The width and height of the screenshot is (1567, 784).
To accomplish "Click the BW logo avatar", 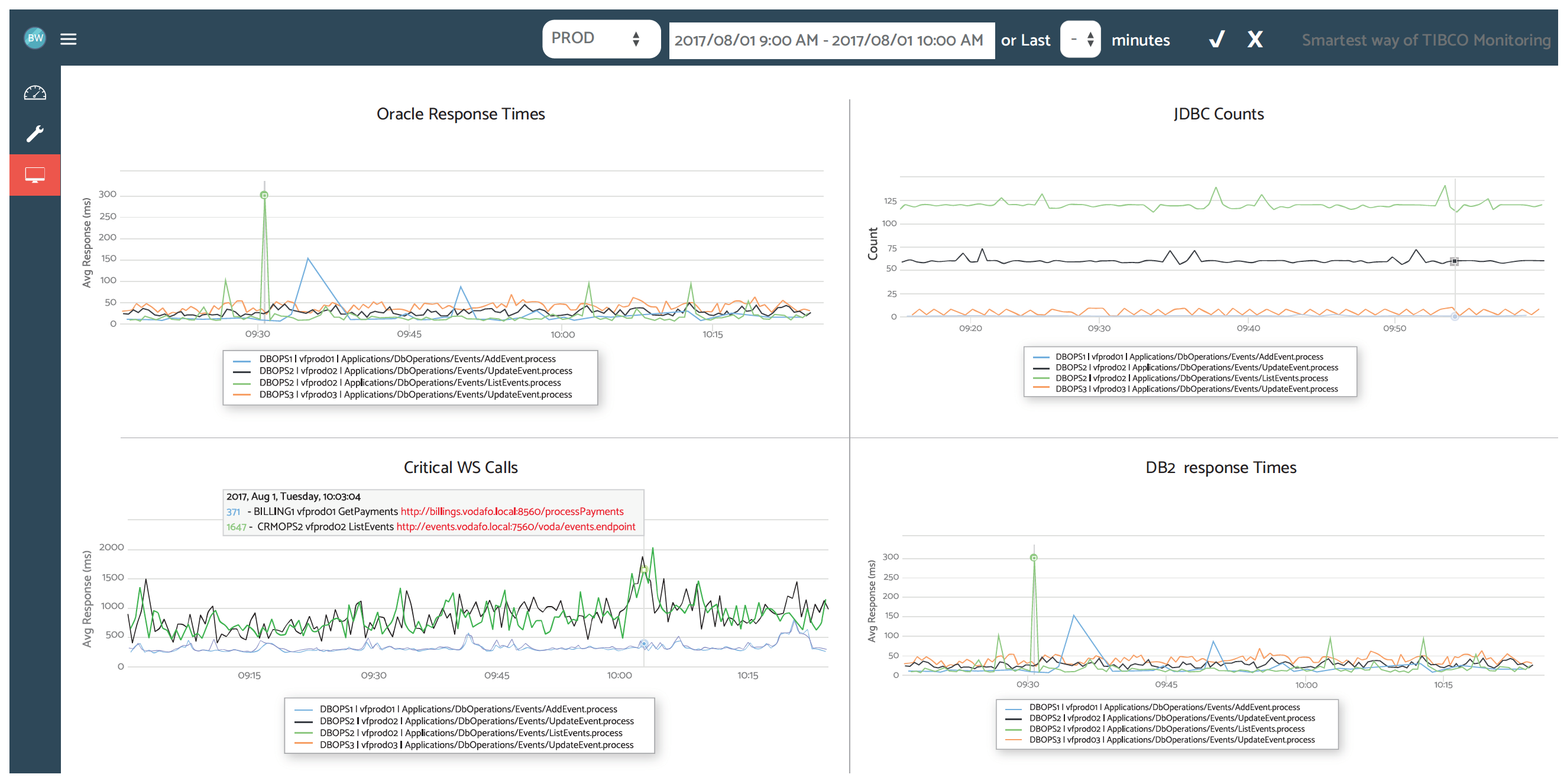I will coord(35,38).
